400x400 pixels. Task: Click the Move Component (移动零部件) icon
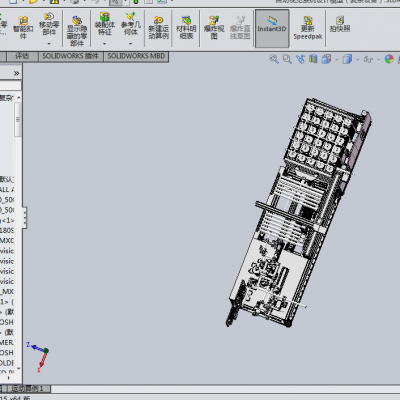click(49, 24)
